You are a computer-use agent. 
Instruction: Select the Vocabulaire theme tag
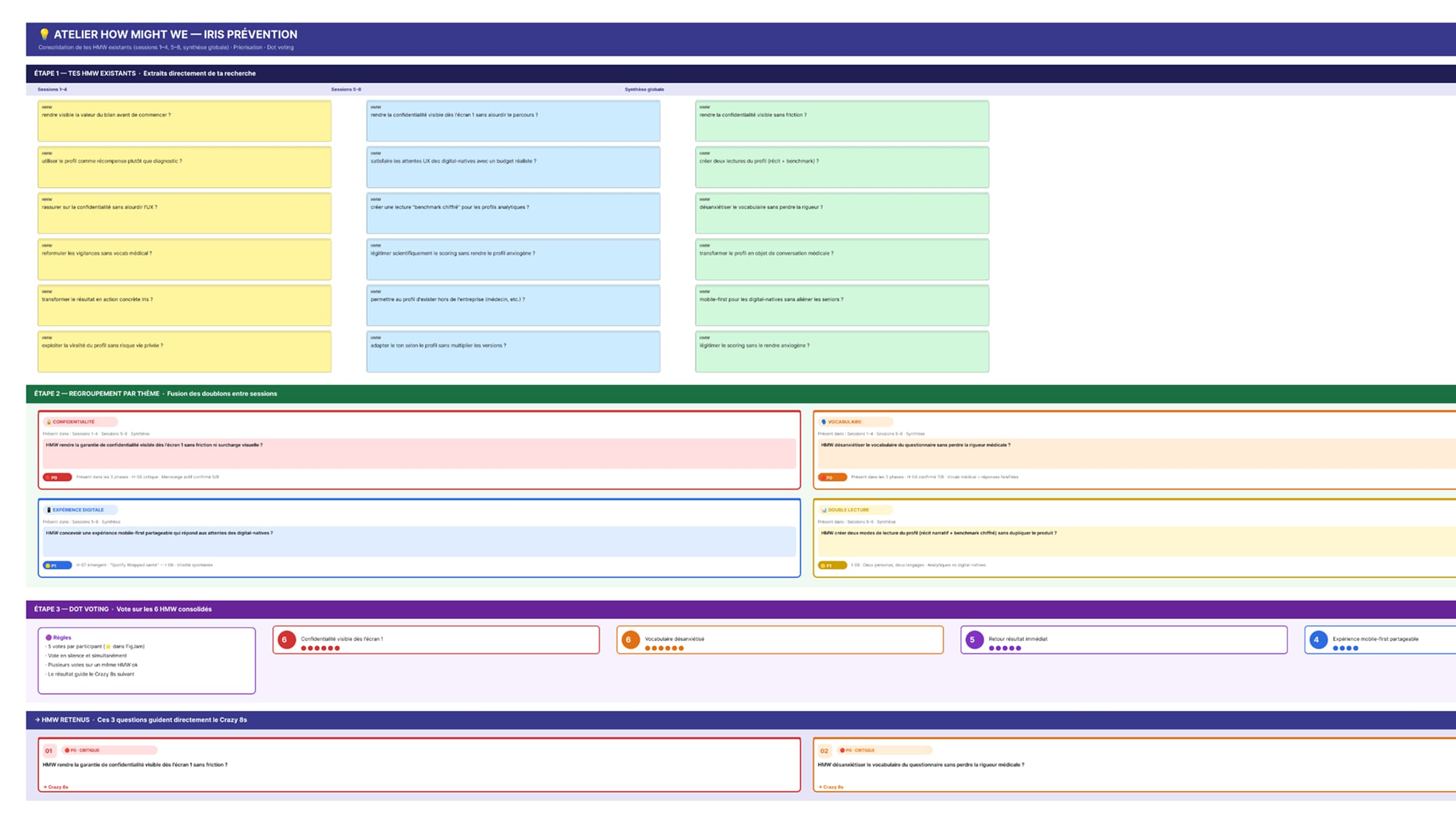point(855,422)
